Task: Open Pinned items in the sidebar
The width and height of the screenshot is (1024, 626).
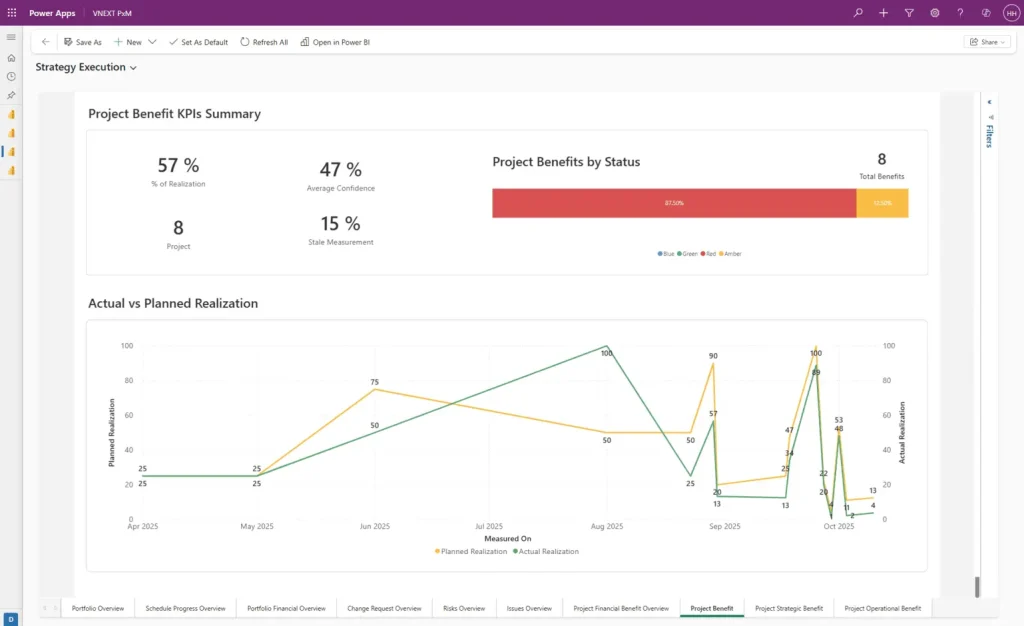Action: click(11, 95)
